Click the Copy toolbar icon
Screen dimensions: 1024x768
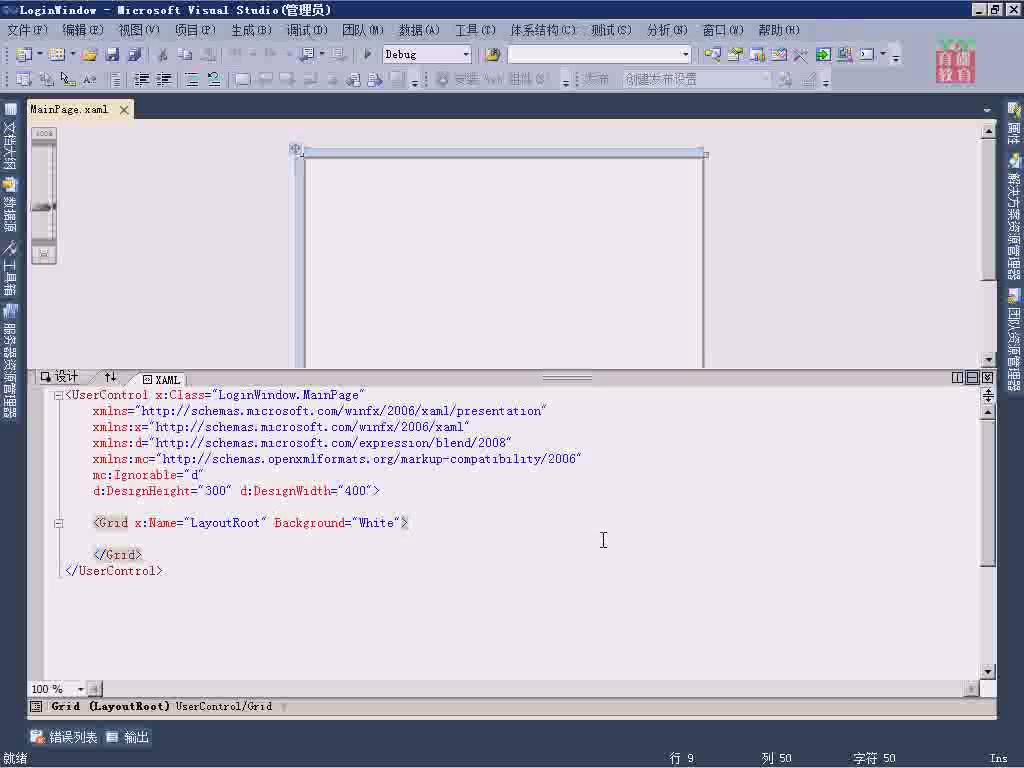click(x=185, y=55)
